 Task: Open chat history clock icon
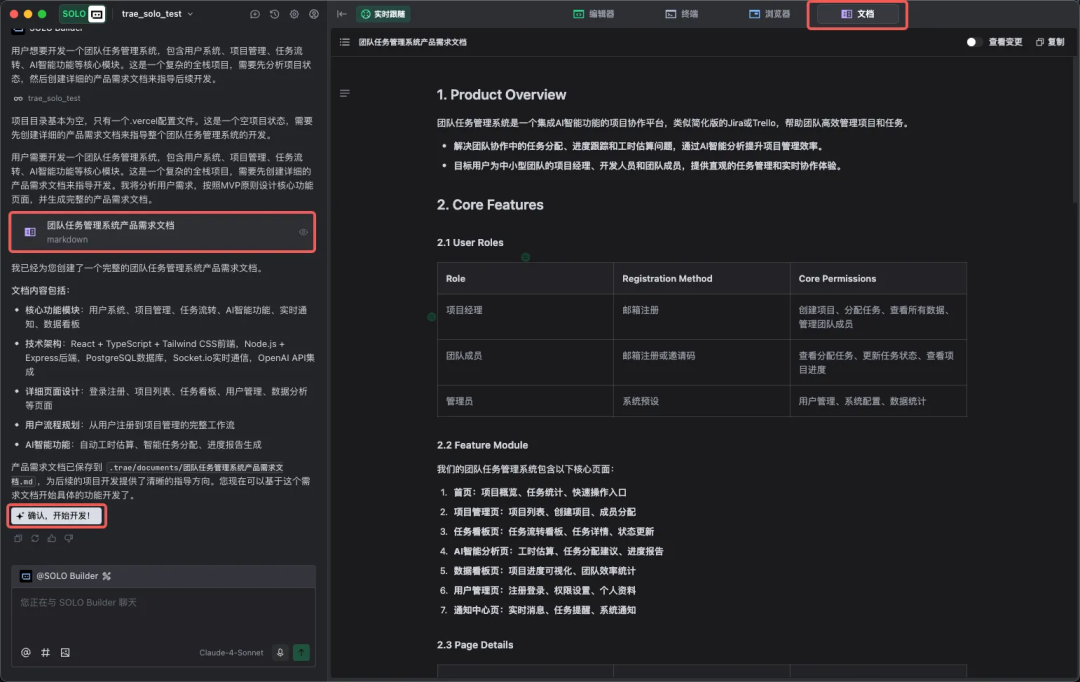coord(274,14)
